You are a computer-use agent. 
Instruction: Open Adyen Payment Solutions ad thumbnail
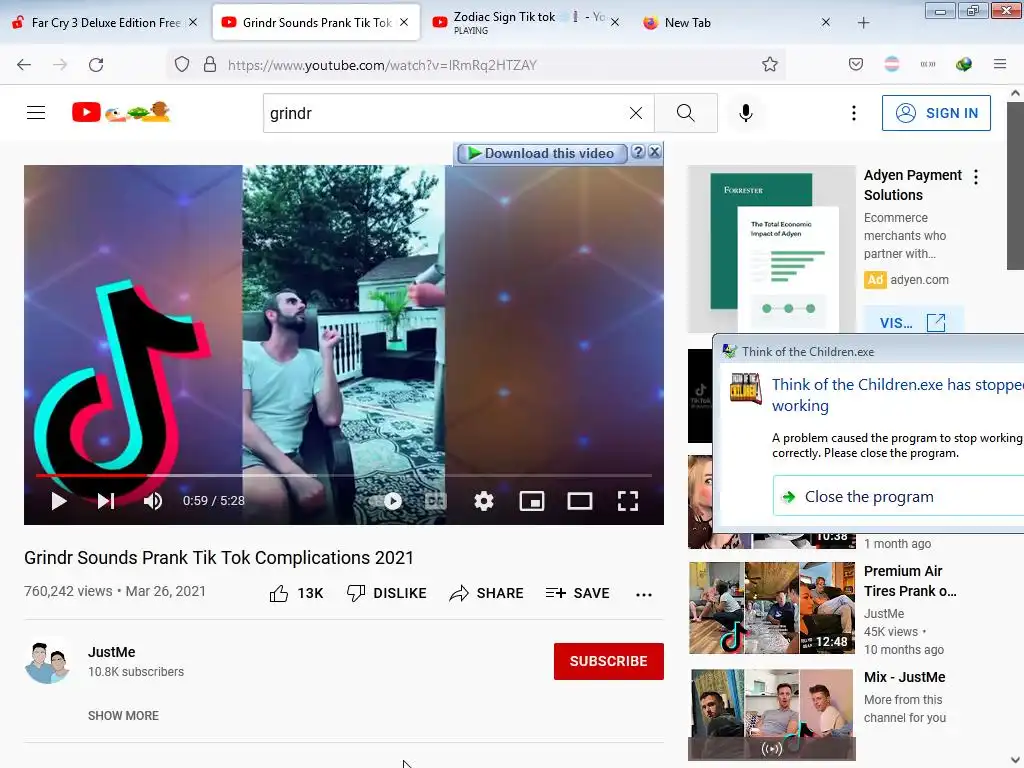(x=771, y=248)
